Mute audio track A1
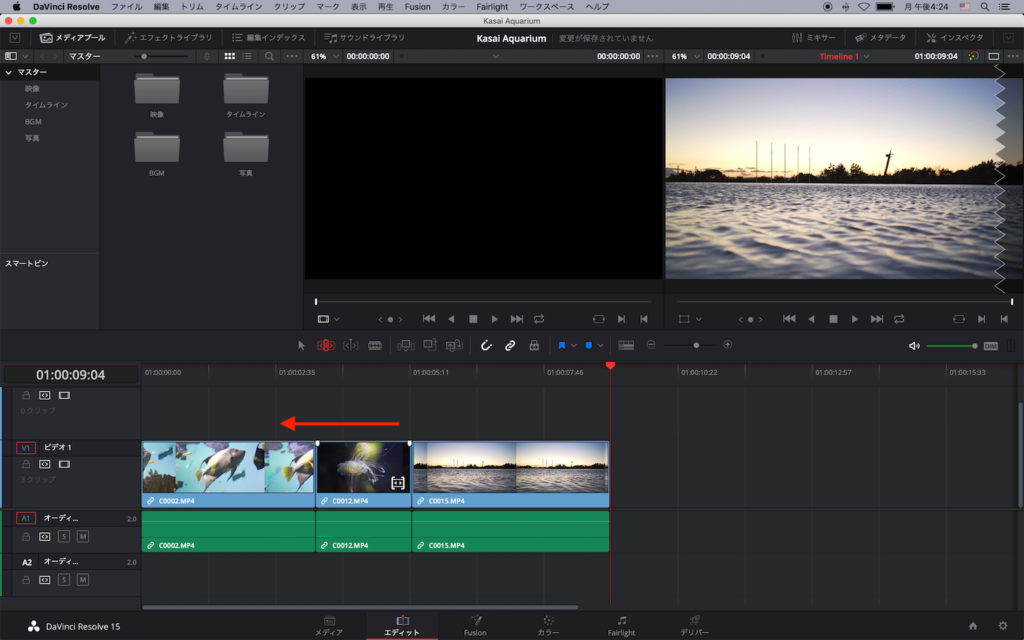 pyautogui.click(x=83, y=537)
